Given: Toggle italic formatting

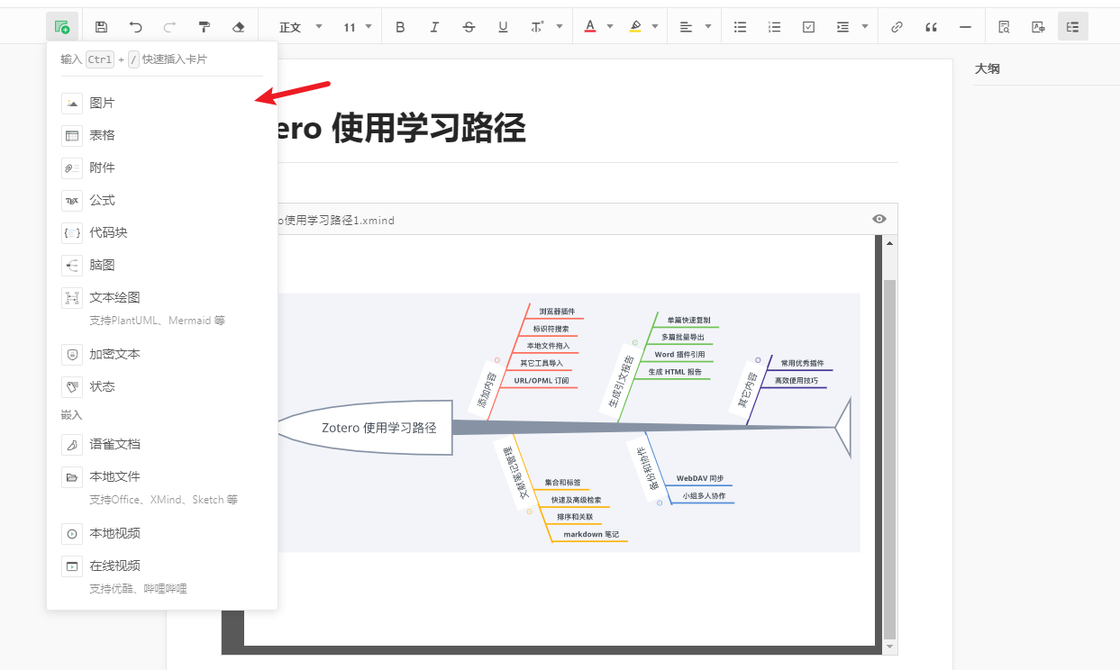Looking at the screenshot, I should coord(434,27).
